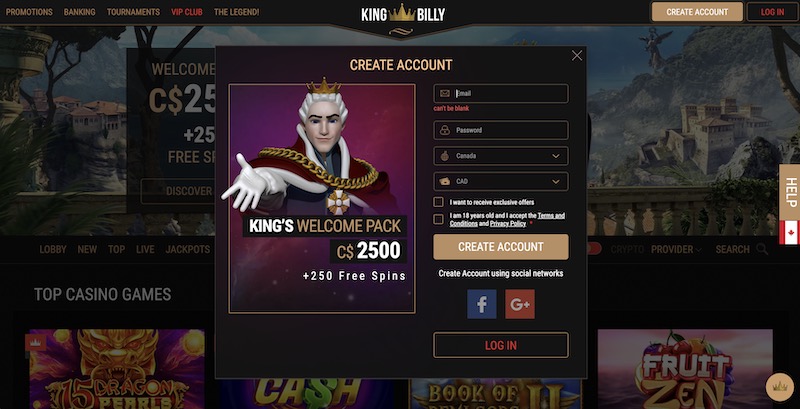Image resolution: width=800 pixels, height=409 pixels.
Task: Open the Privacy Policy link
Action: (x=508, y=223)
